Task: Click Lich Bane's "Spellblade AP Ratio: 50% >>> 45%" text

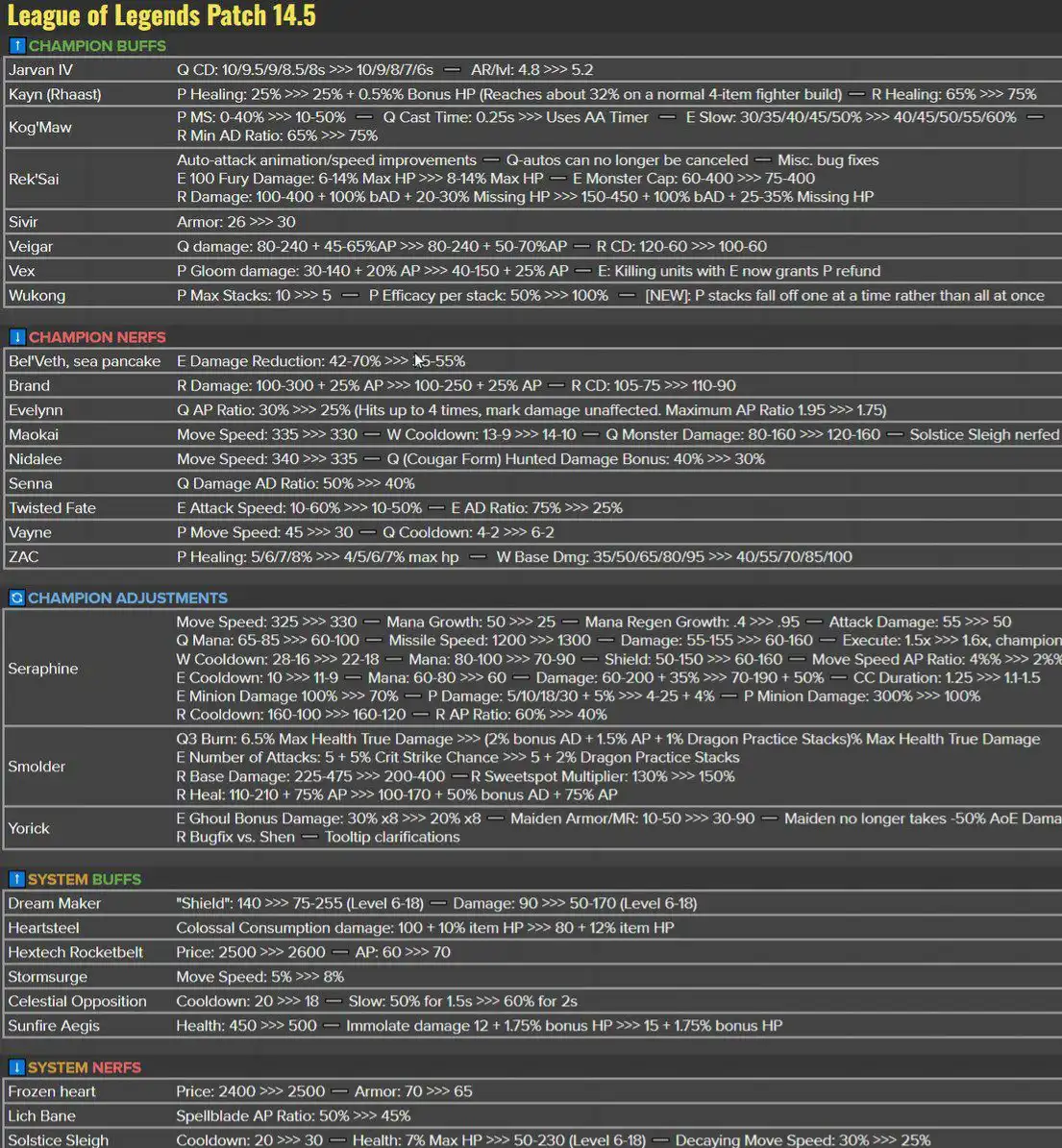Action: tap(293, 1115)
